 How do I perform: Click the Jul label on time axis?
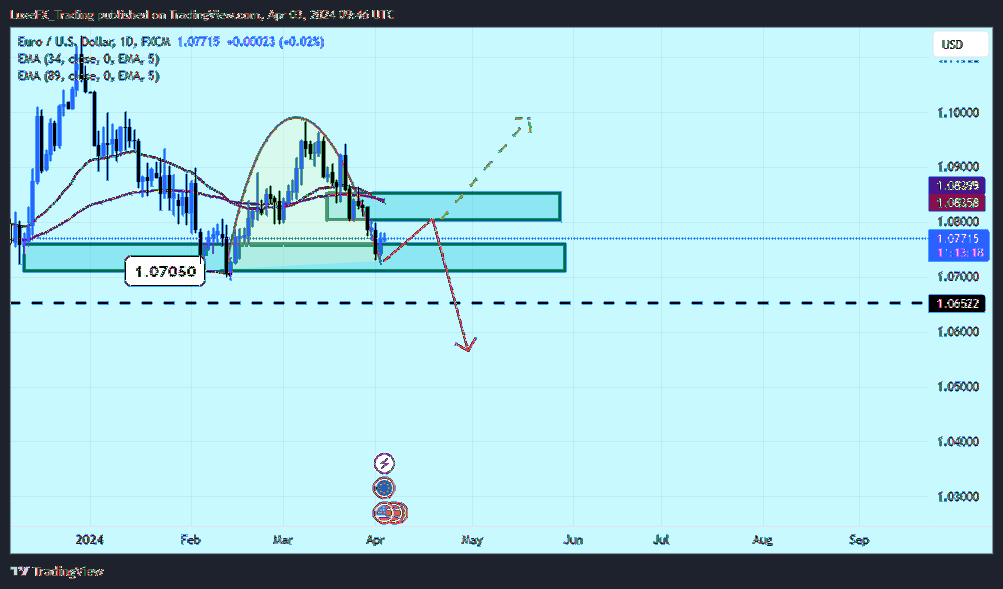(661, 540)
